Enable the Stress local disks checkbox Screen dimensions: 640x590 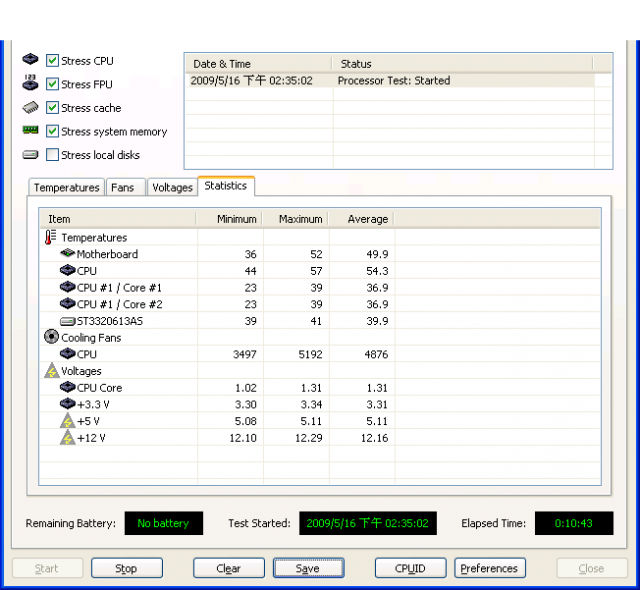click(x=52, y=155)
